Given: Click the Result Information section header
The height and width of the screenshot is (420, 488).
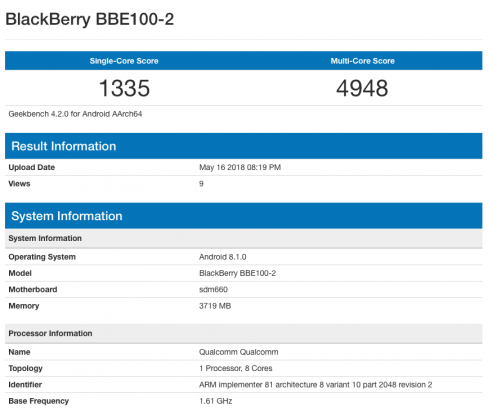Looking at the screenshot, I should click(x=244, y=146).
